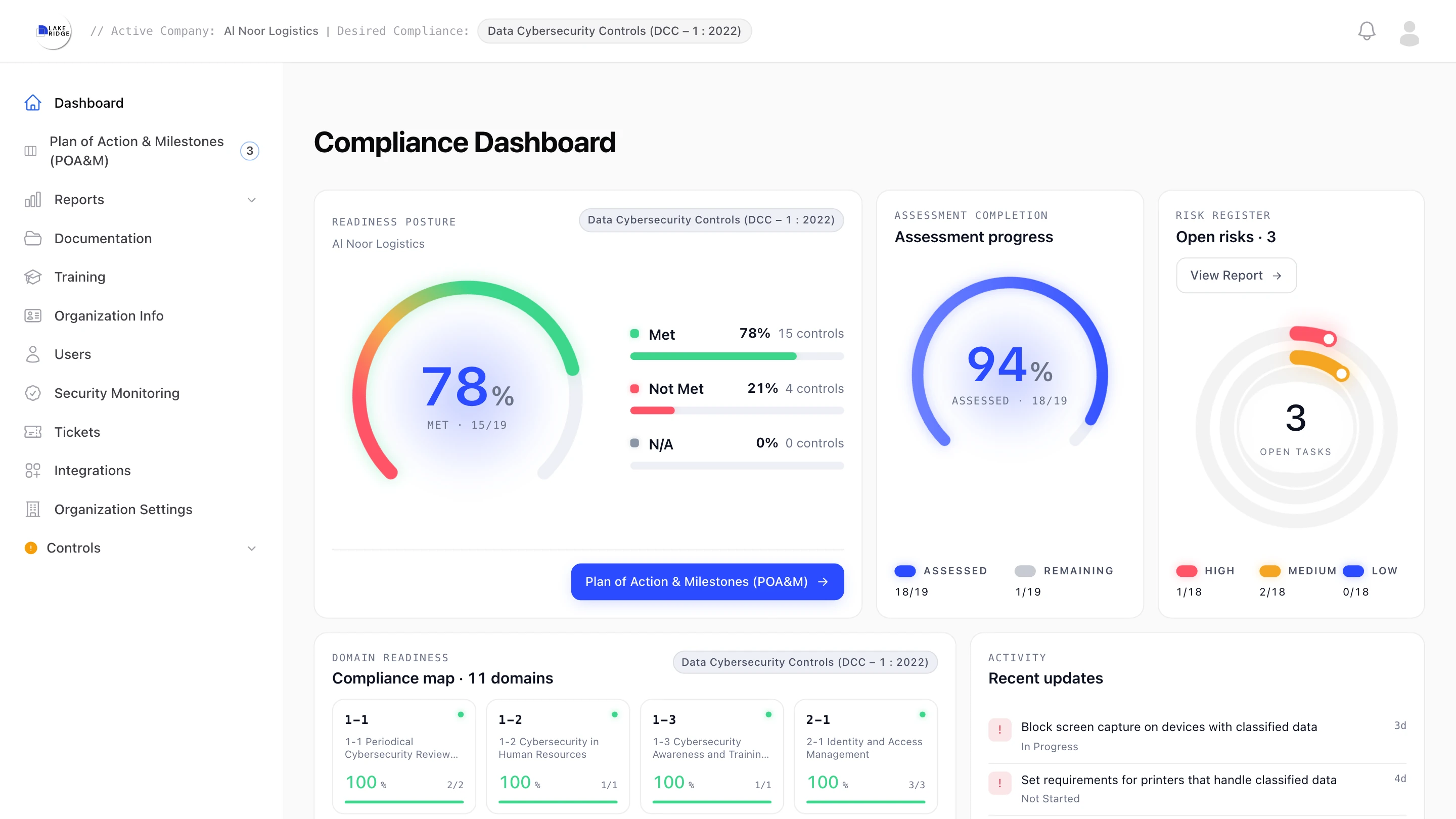Open the user profile avatar
This screenshot has width=1456, height=819.
(1409, 33)
